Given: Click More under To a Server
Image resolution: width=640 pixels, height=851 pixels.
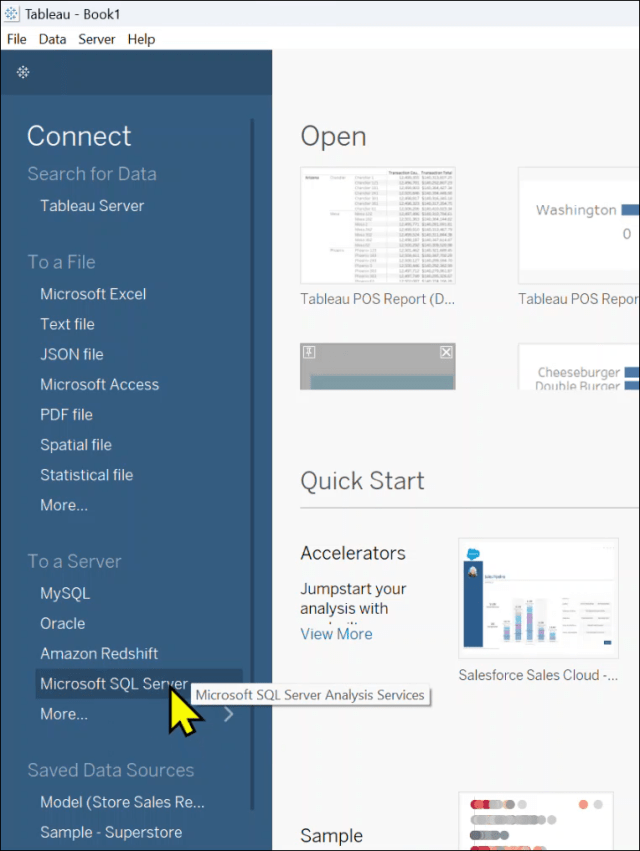Looking at the screenshot, I should click(64, 714).
